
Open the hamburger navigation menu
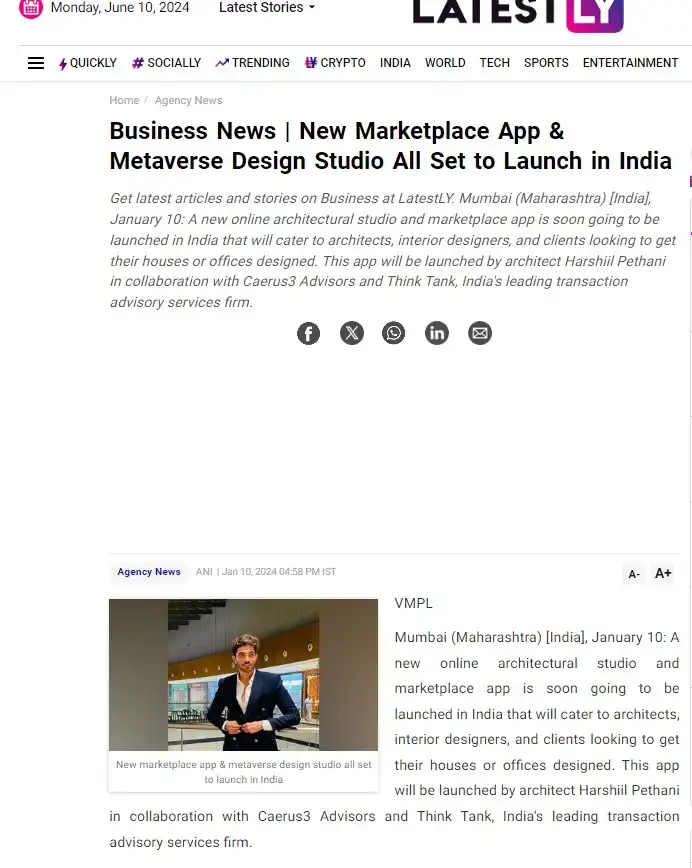pyautogui.click(x=36, y=63)
